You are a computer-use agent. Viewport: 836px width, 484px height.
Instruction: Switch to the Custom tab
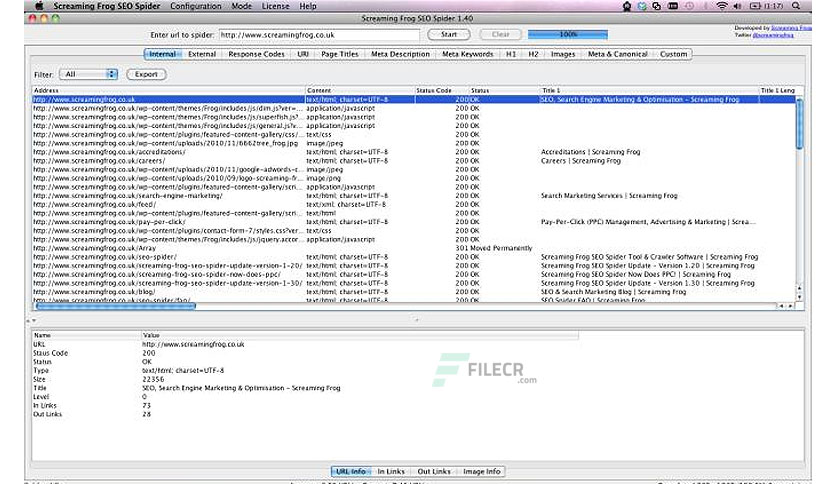[673, 54]
